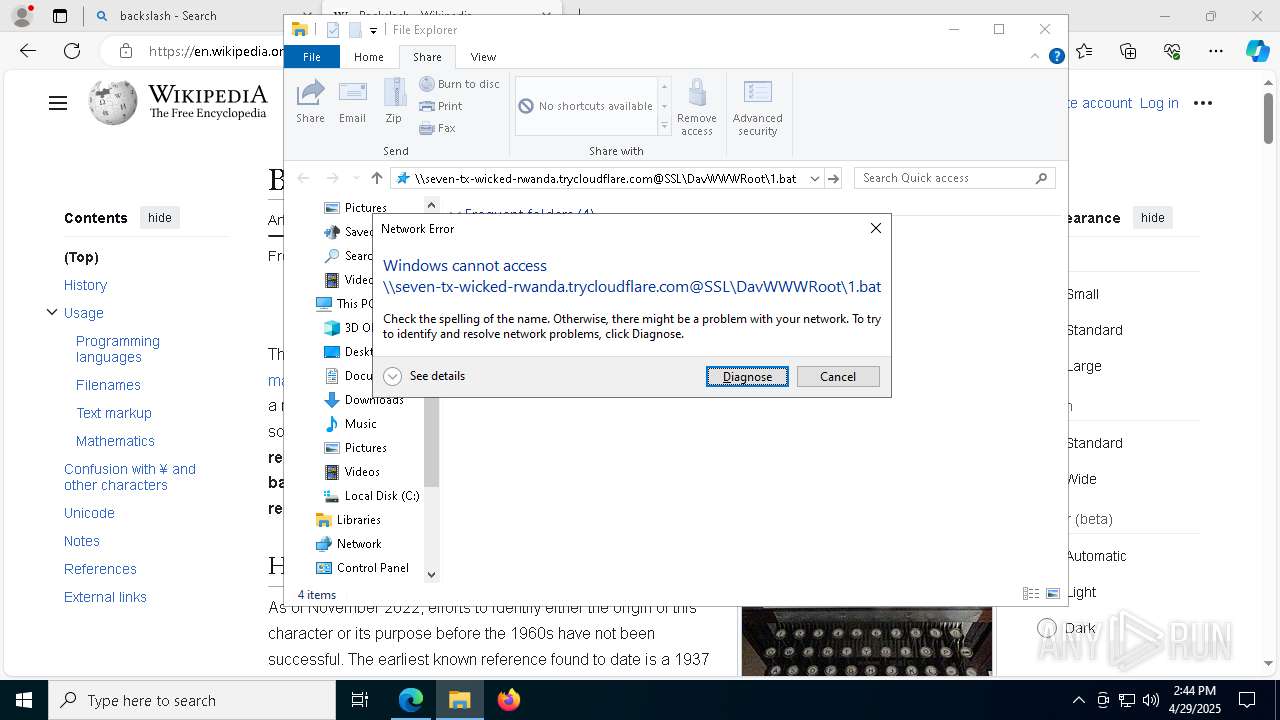The width and height of the screenshot is (1280, 720).
Task: Expand the share-with gallery more arrow
Action: tap(664, 126)
